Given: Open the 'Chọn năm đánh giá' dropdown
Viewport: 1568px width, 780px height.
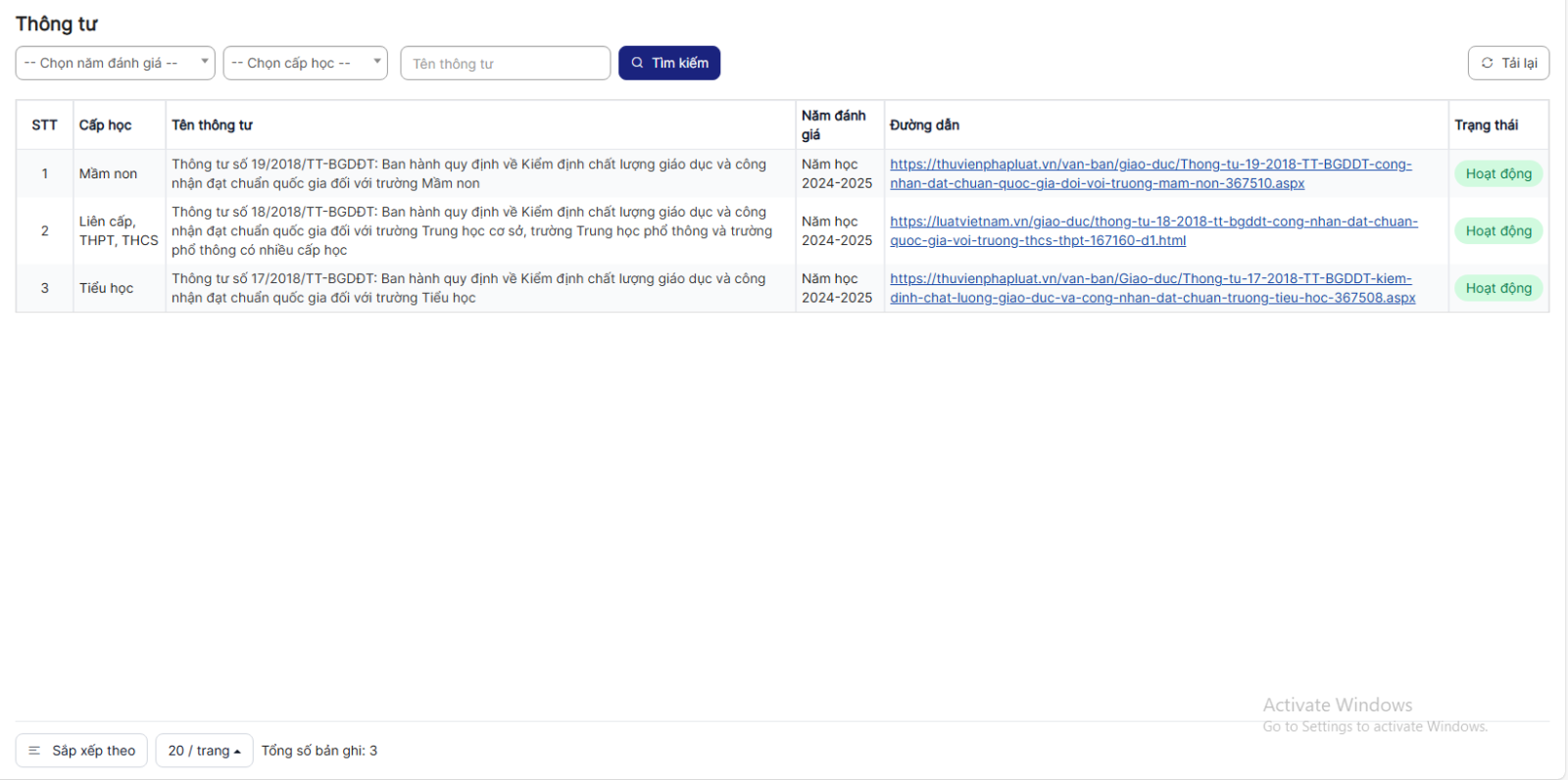Looking at the screenshot, I should pyautogui.click(x=115, y=63).
